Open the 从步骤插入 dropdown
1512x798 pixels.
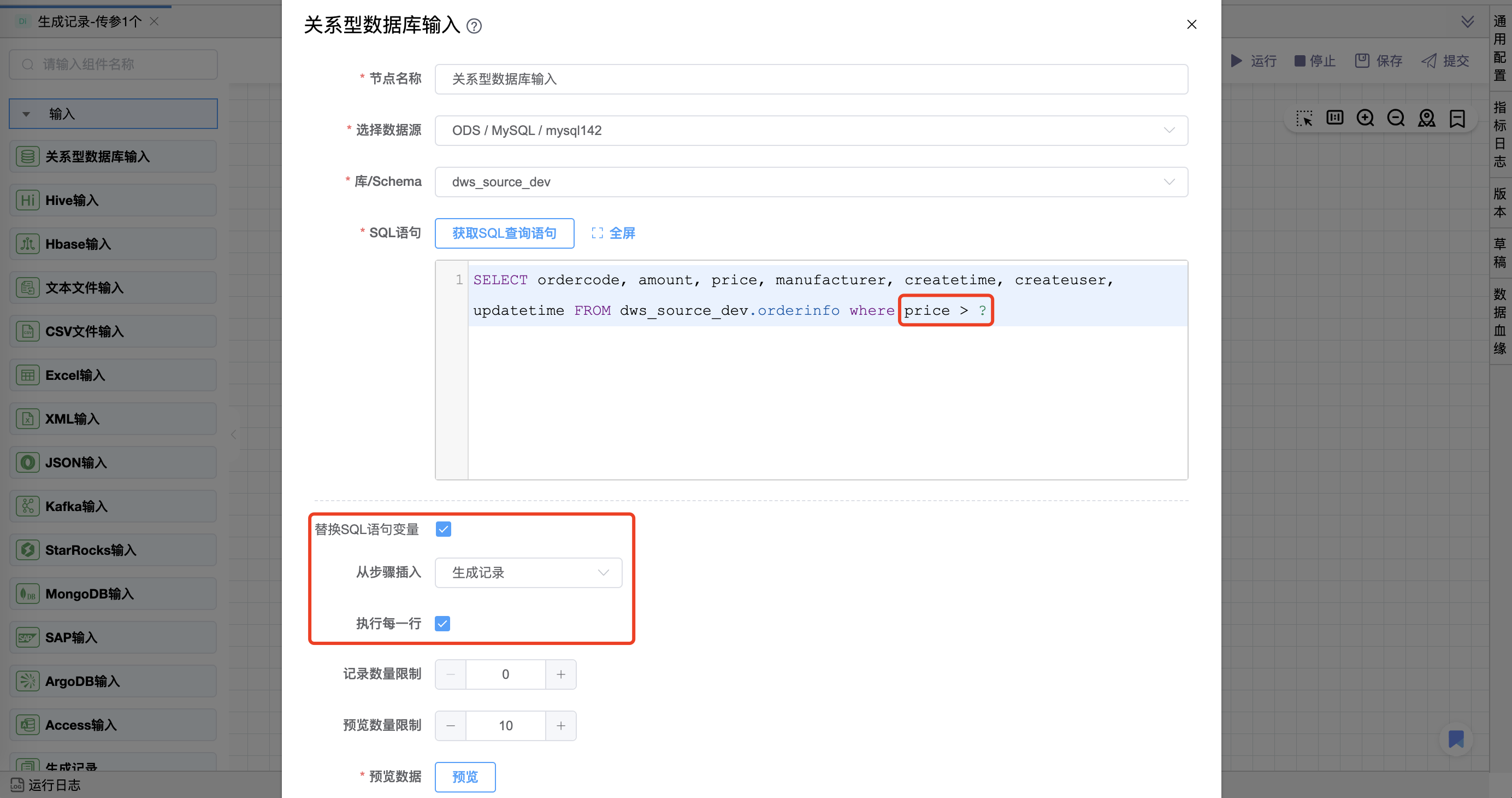(x=528, y=572)
